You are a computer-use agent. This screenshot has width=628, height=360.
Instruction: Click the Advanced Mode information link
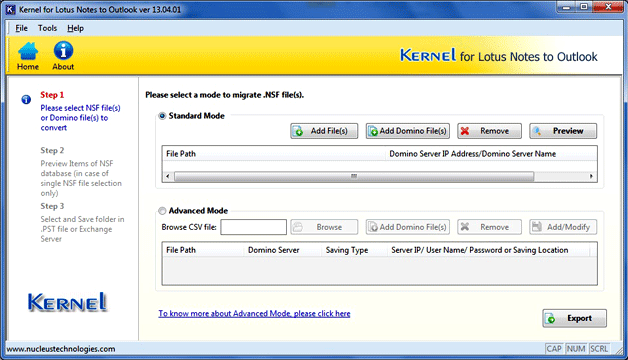pos(254,314)
